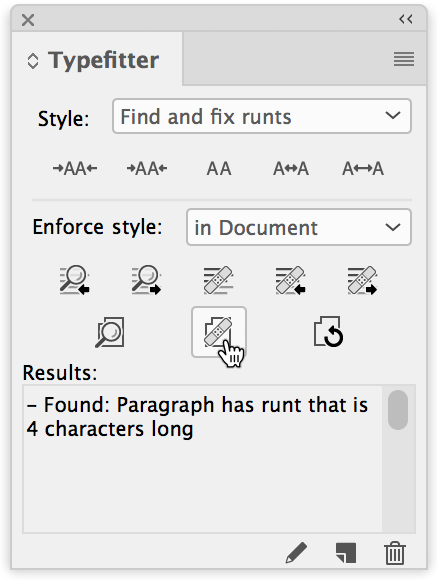Click the fix all in document icon
This screenshot has height=584, width=438.
(219, 332)
